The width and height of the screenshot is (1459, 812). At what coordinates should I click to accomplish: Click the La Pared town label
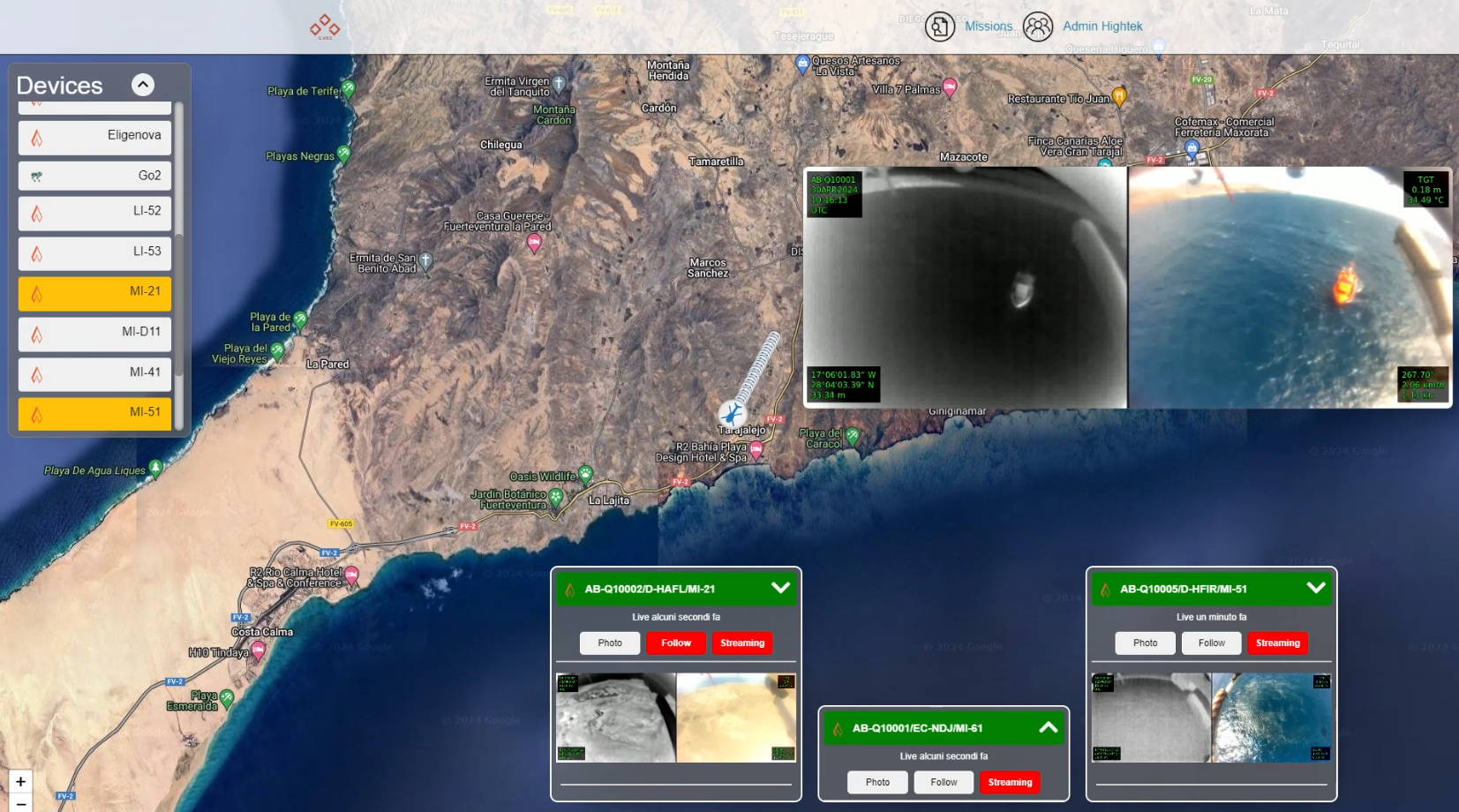coord(327,365)
